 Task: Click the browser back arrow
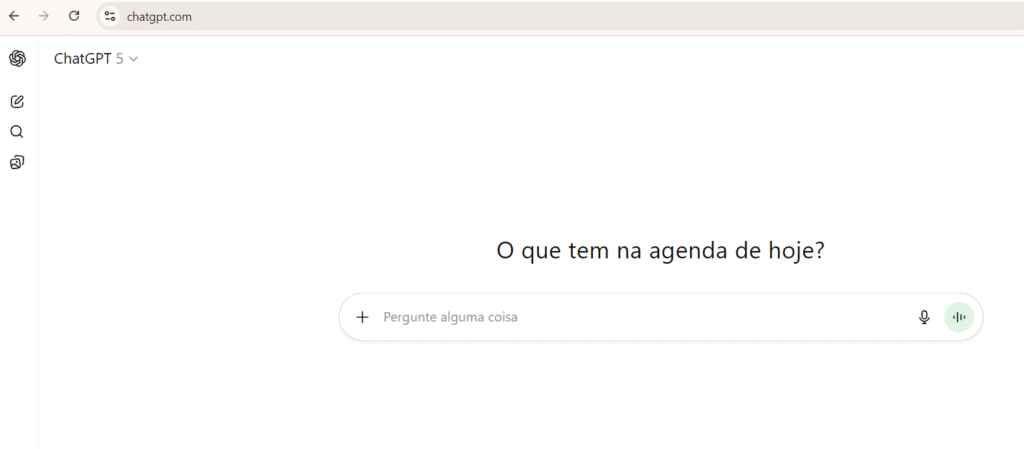click(14, 16)
